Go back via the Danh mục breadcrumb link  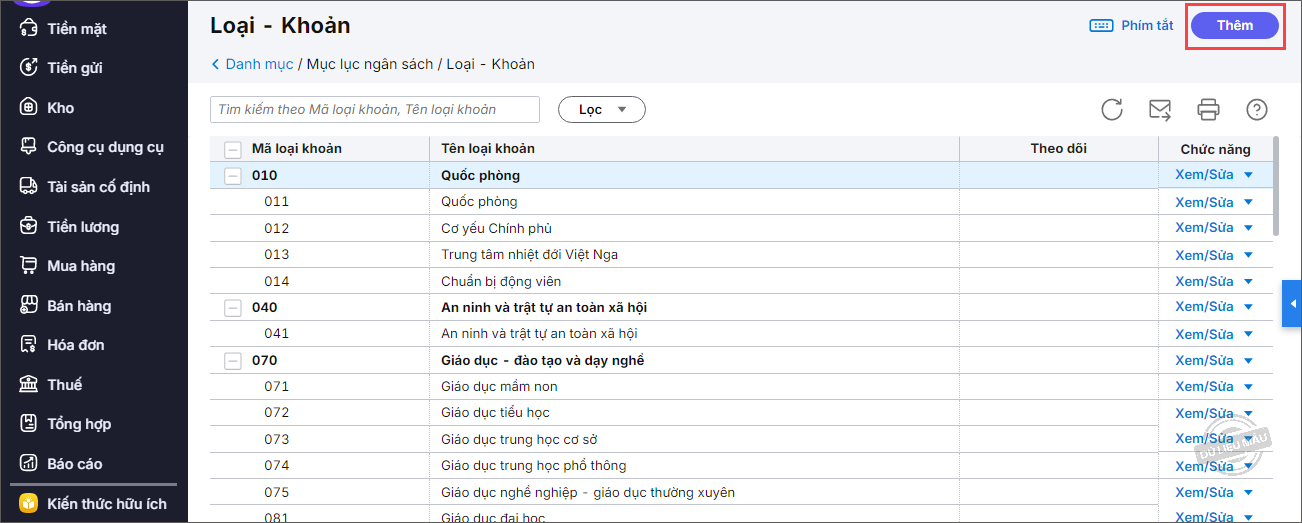pyautogui.click(x=258, y=64)
